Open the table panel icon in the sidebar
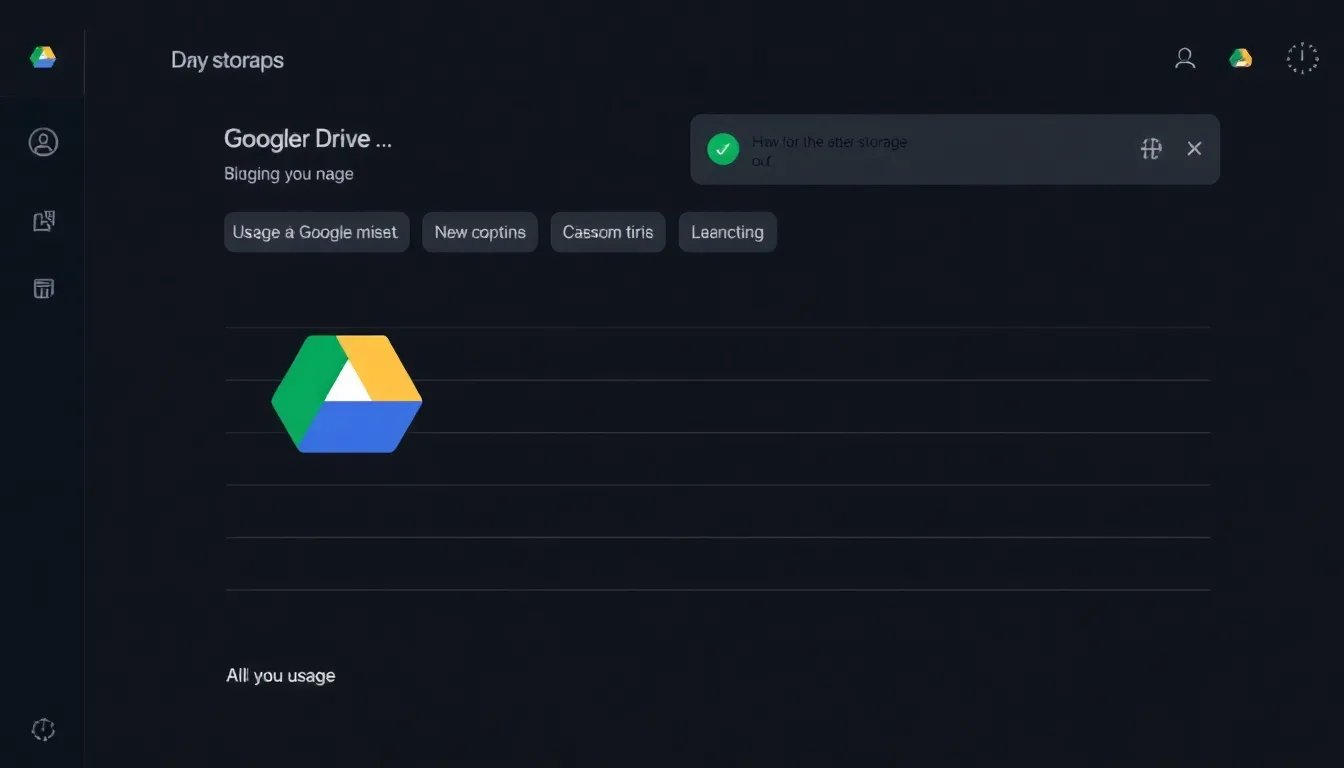Image resolution: width=1344 pixels, height=768 pixels. click(43, 289)
